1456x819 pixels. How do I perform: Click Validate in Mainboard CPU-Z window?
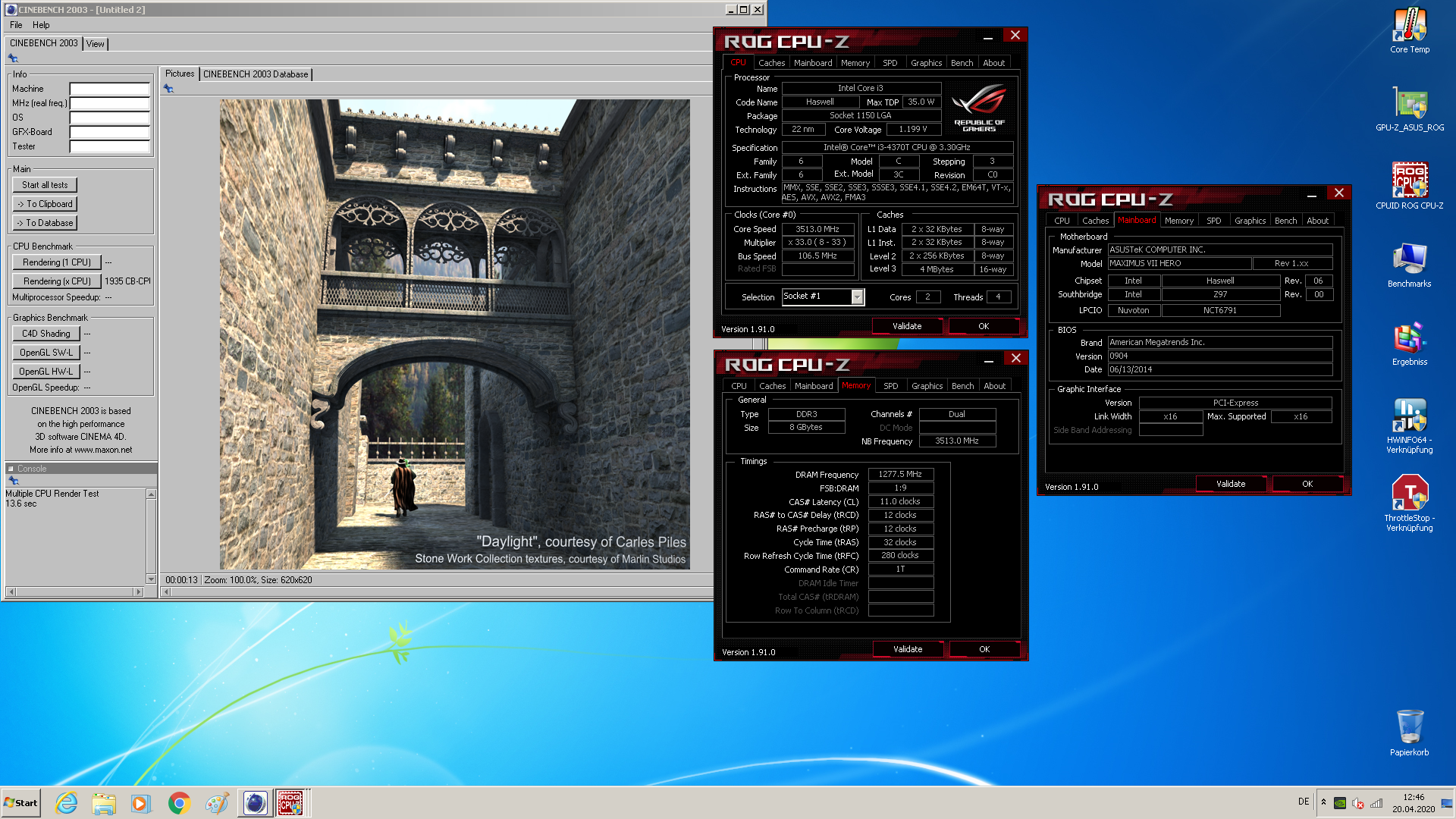coord(1231,484)
